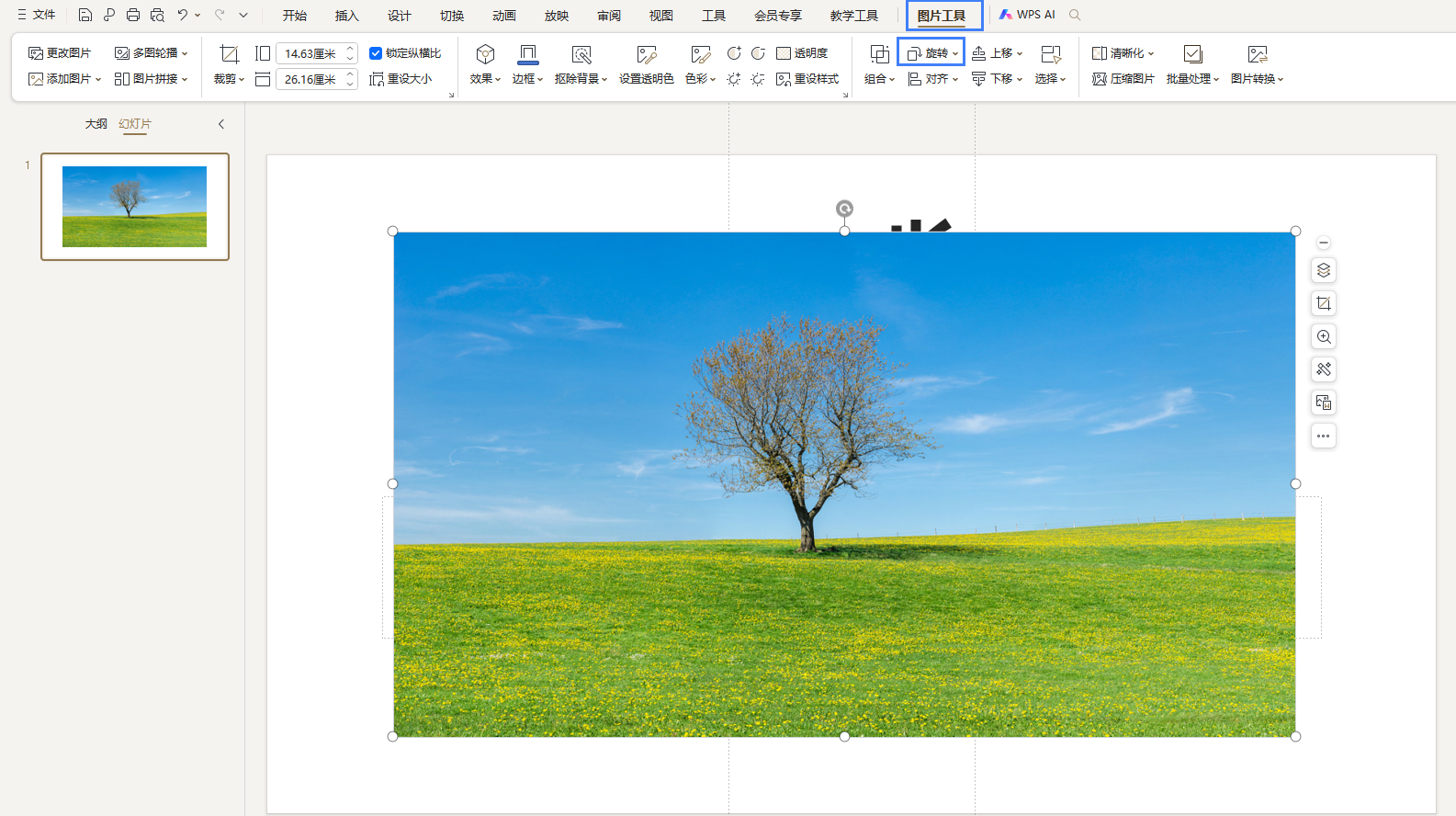This screenshot has height=816, width=1456.
Task: Increase contrast icon in ribbon
Action: pos(734,53)
